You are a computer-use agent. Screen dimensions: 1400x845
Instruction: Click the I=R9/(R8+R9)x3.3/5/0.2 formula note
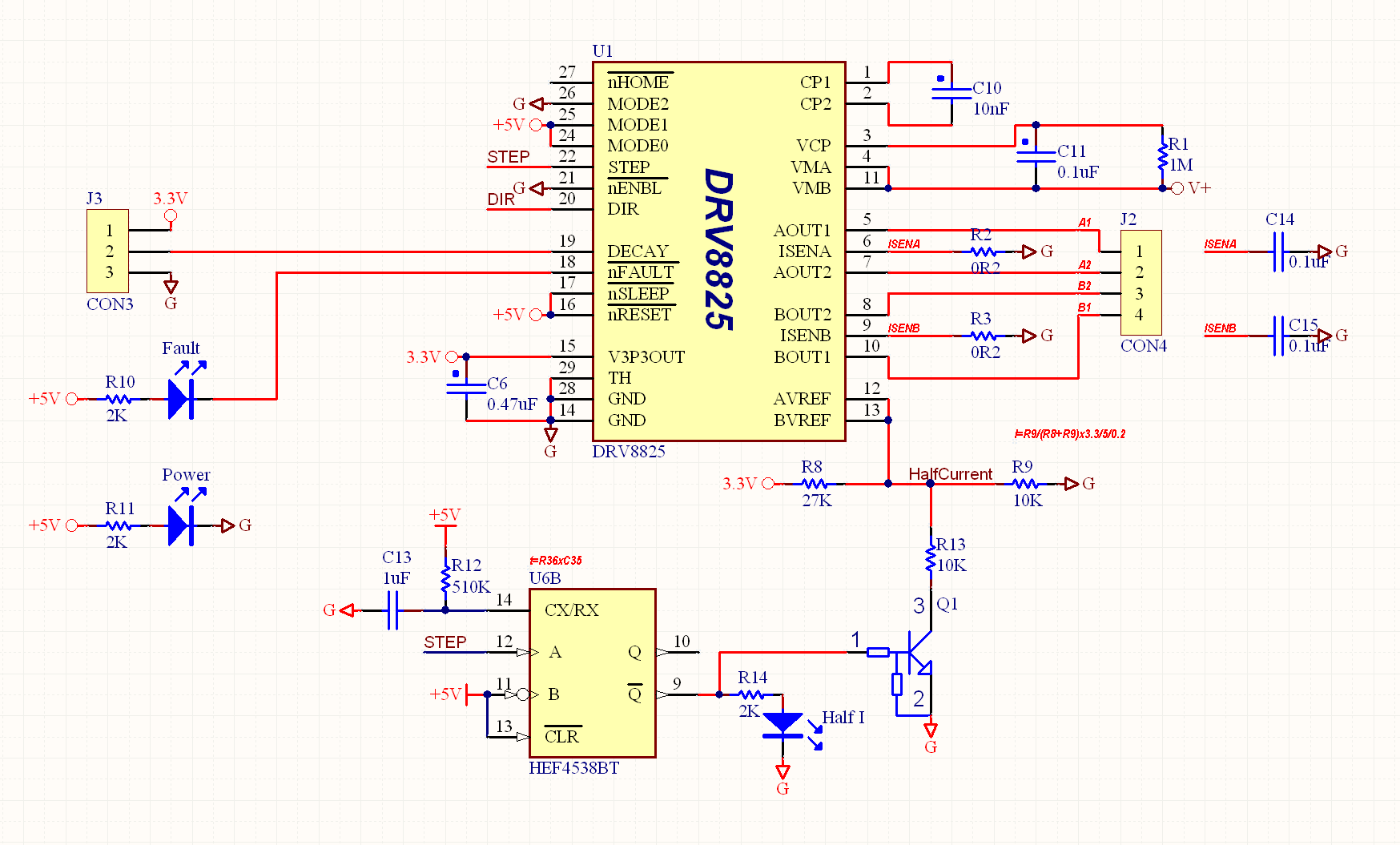coord(1070,434)
